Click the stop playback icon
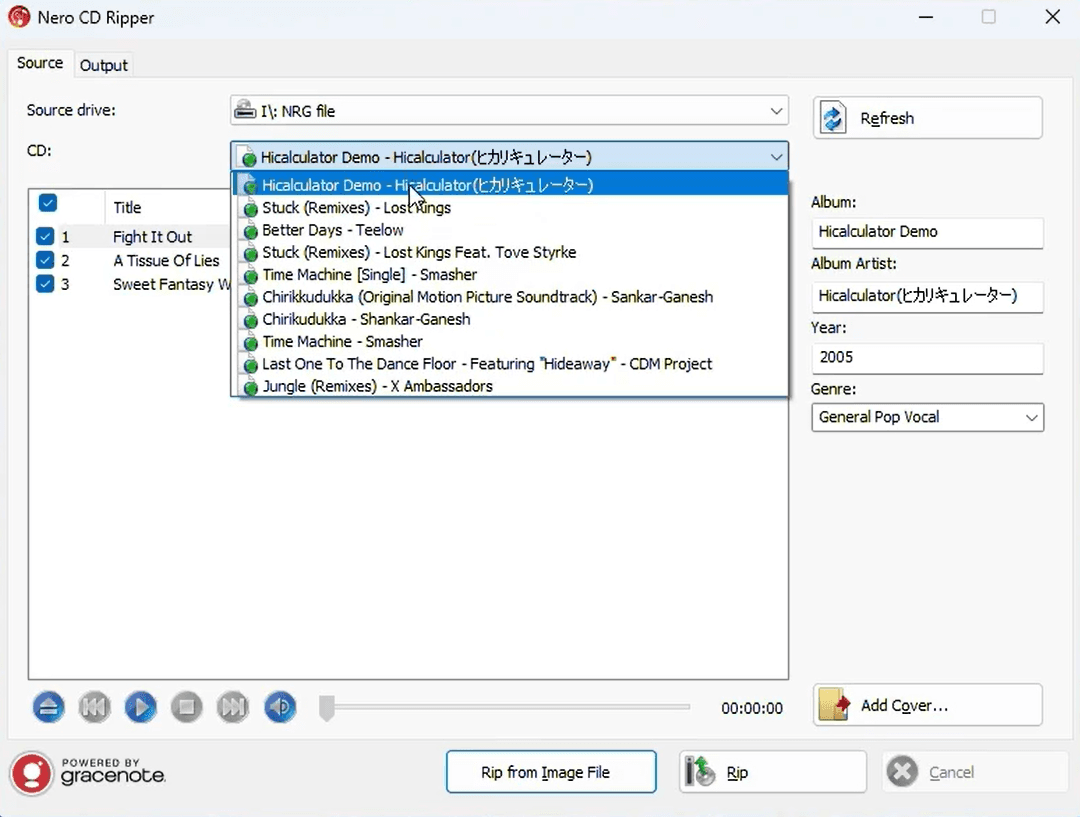 186,707
